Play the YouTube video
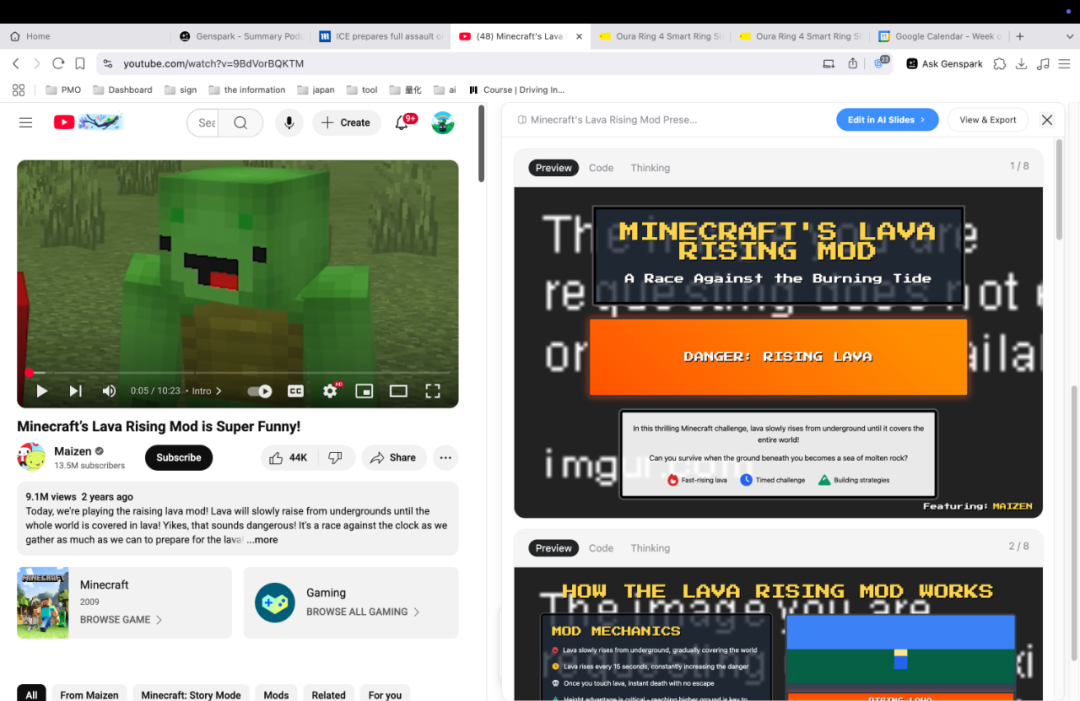The height and width of the screenshot is (701, 1080). tap(42, 391)
